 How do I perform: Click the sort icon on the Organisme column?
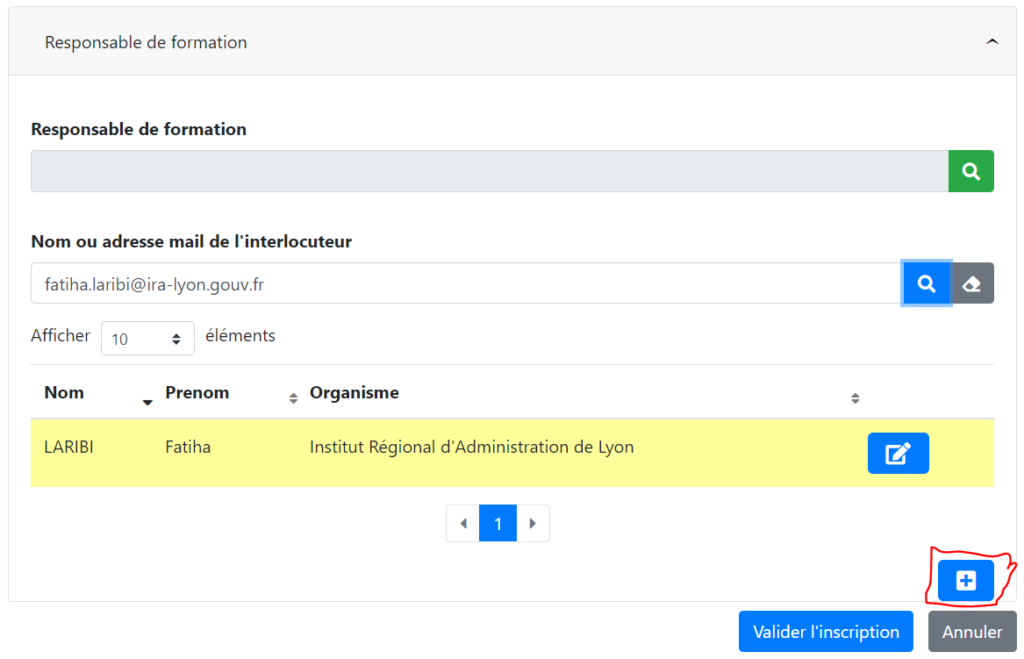[x=856, y=398]
